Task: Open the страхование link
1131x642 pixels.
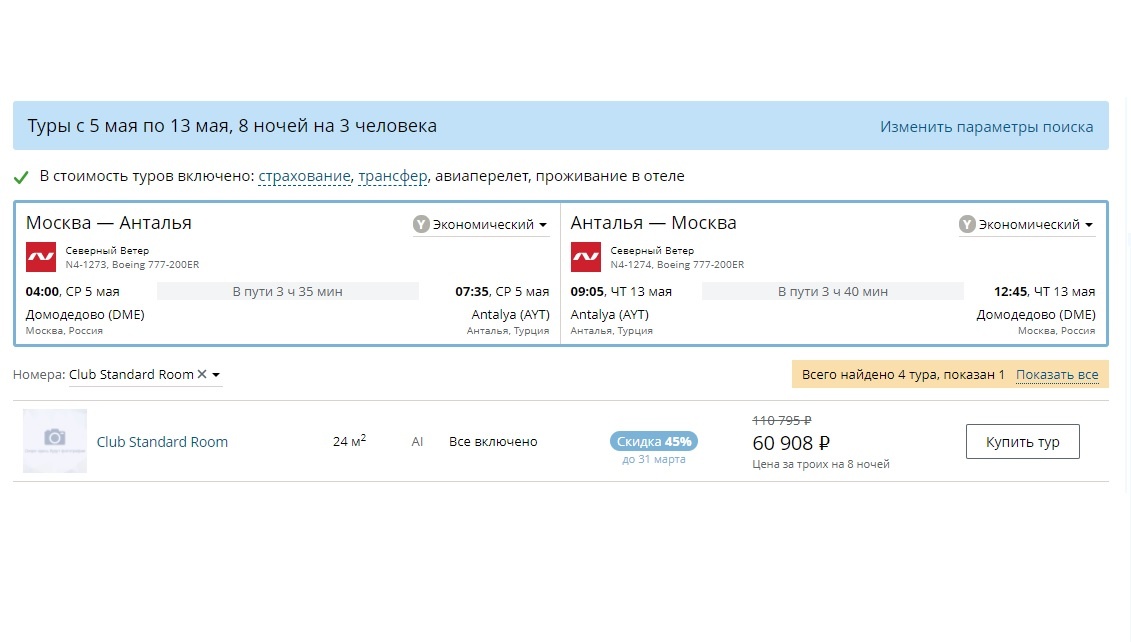Action: 304,176
